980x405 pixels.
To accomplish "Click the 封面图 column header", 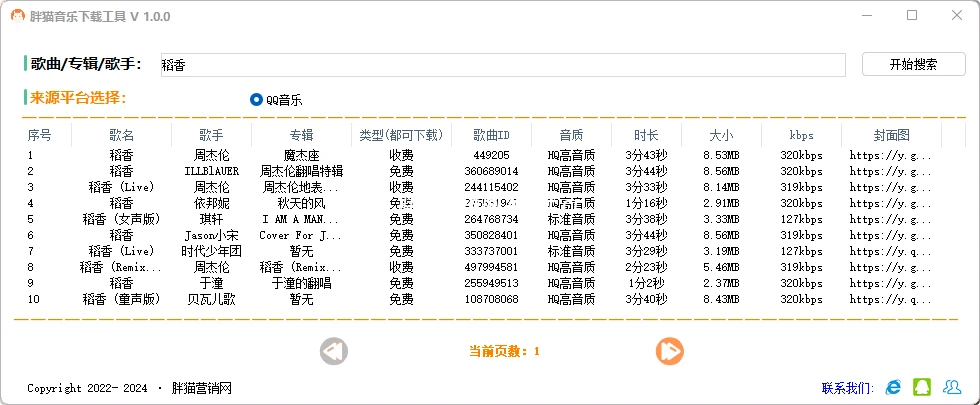I will click(x=891, y=135).
